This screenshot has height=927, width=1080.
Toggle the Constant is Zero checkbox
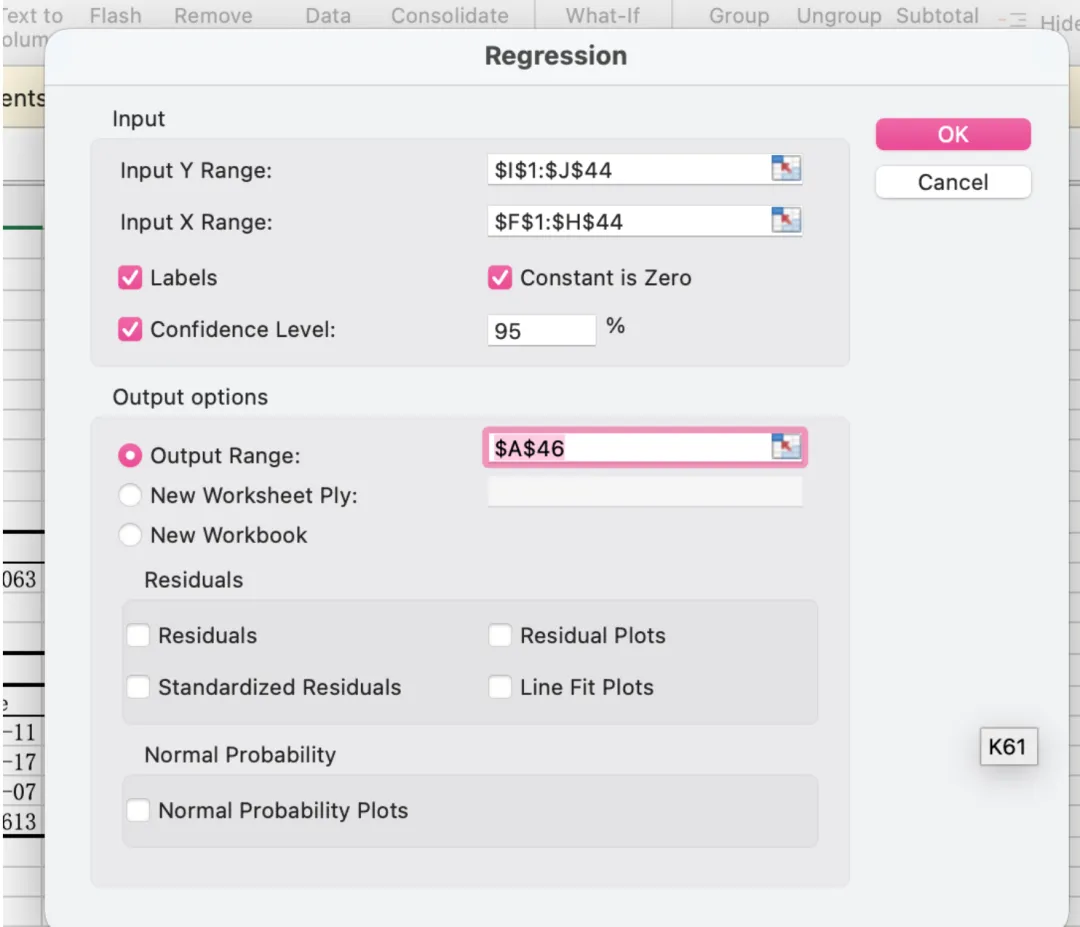500,278
